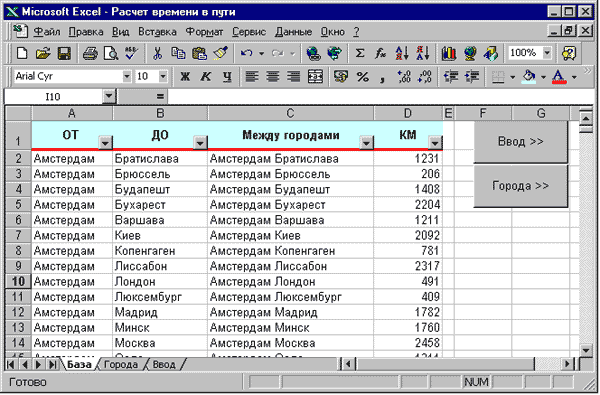Toggle underline formatting Ч button
Image resolution: width=600 pixels, height=395 pixels.
click(227, 77)
